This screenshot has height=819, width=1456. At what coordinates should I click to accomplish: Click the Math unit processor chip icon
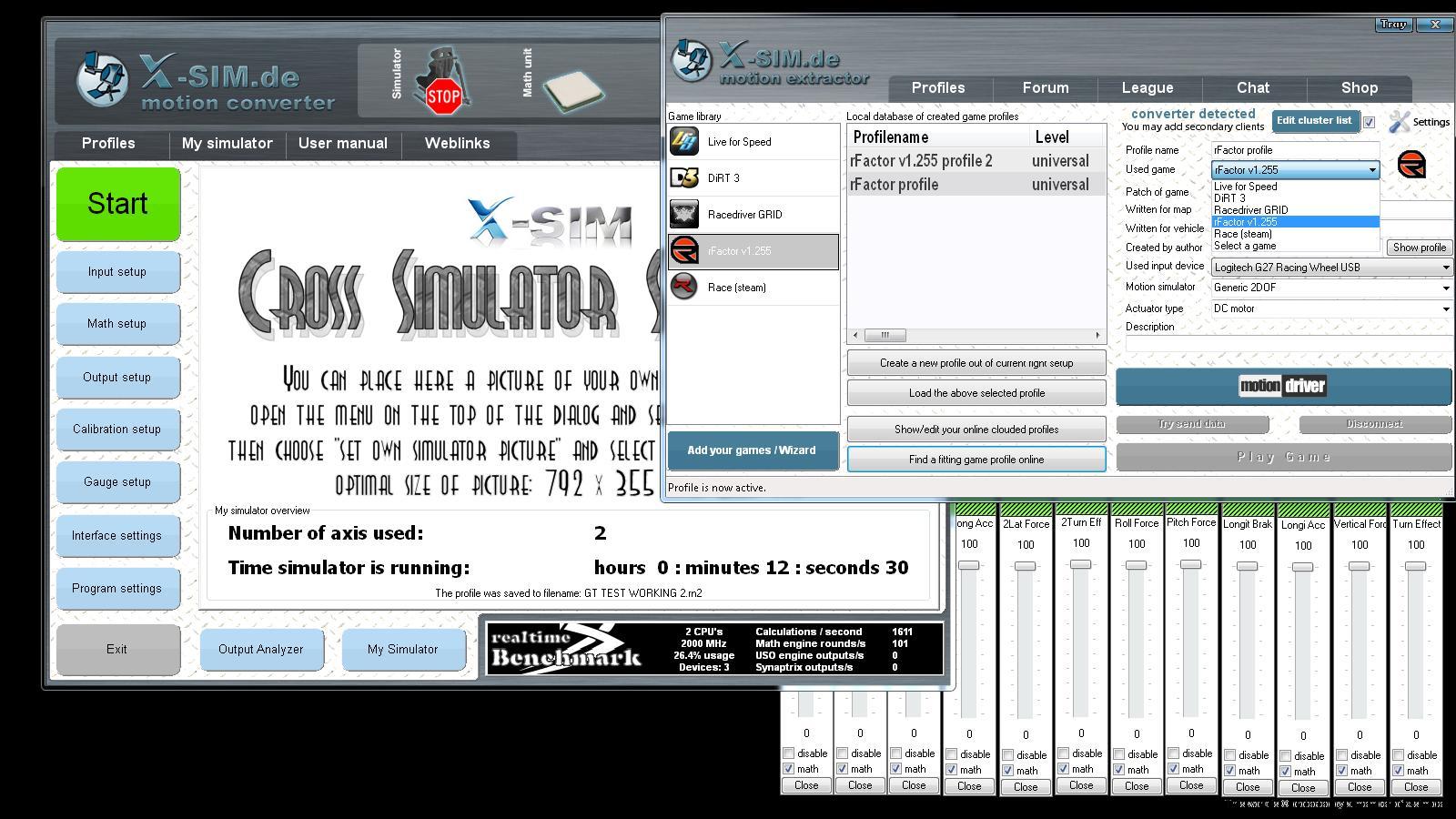(572, 89)
